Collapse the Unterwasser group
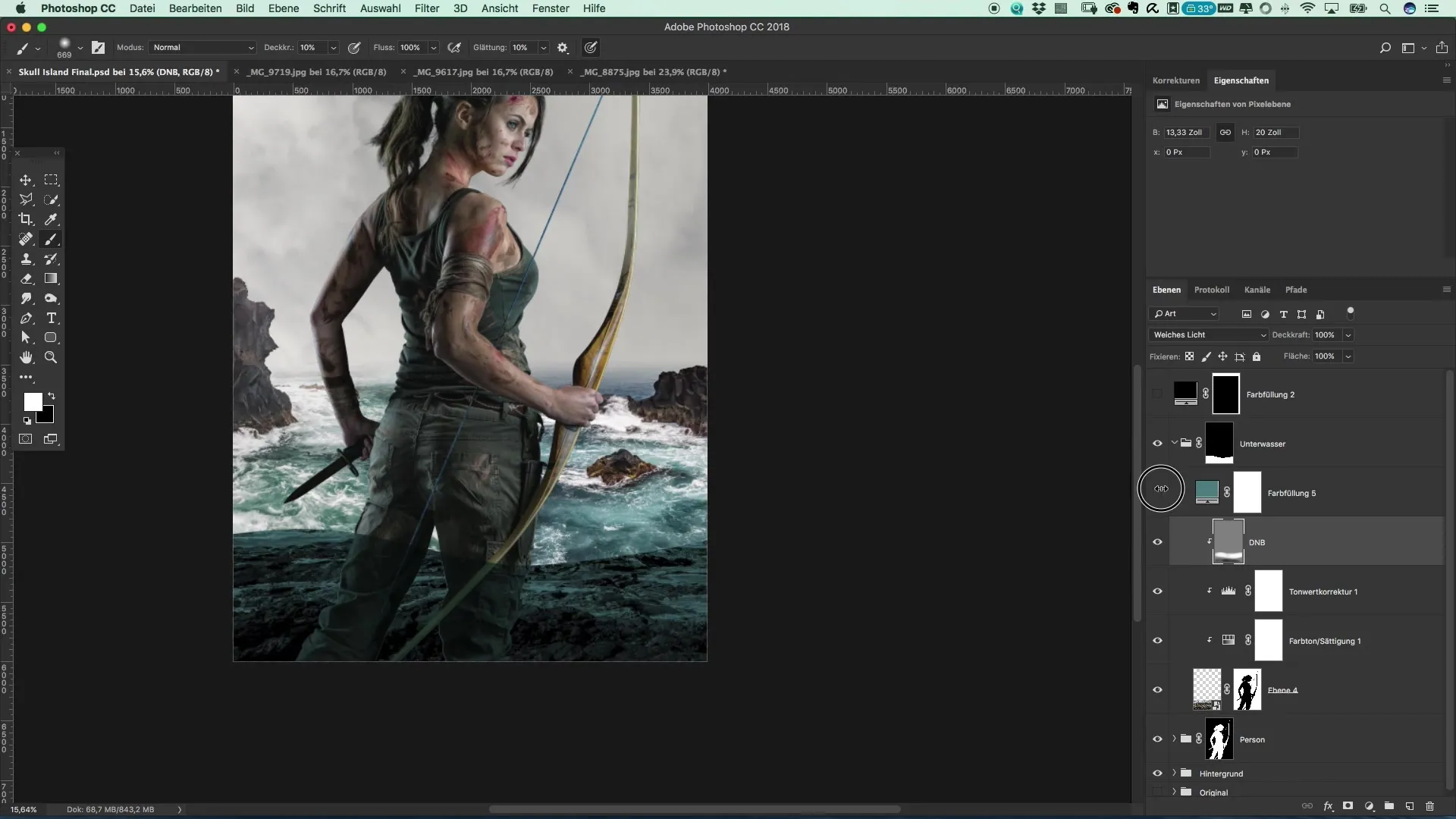The width and height of the screenshot is (1456, 819). [x=1174, y=443]
